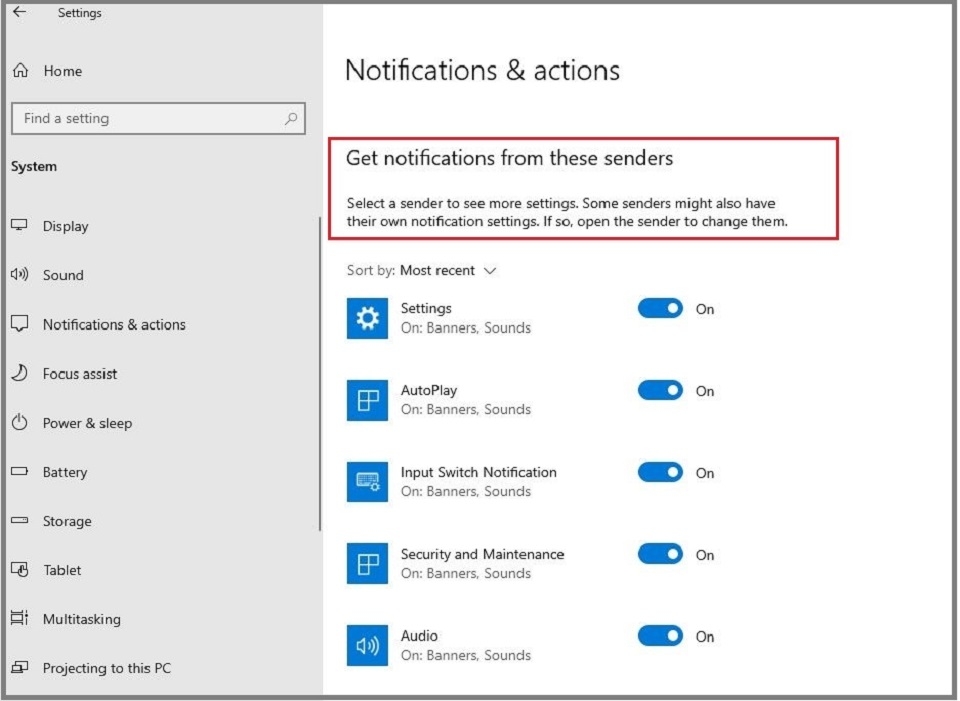The height and width of the screenshot is (701, 960).
Task: Turn off the Settings notifications toggle
Action: coord(660,309)
